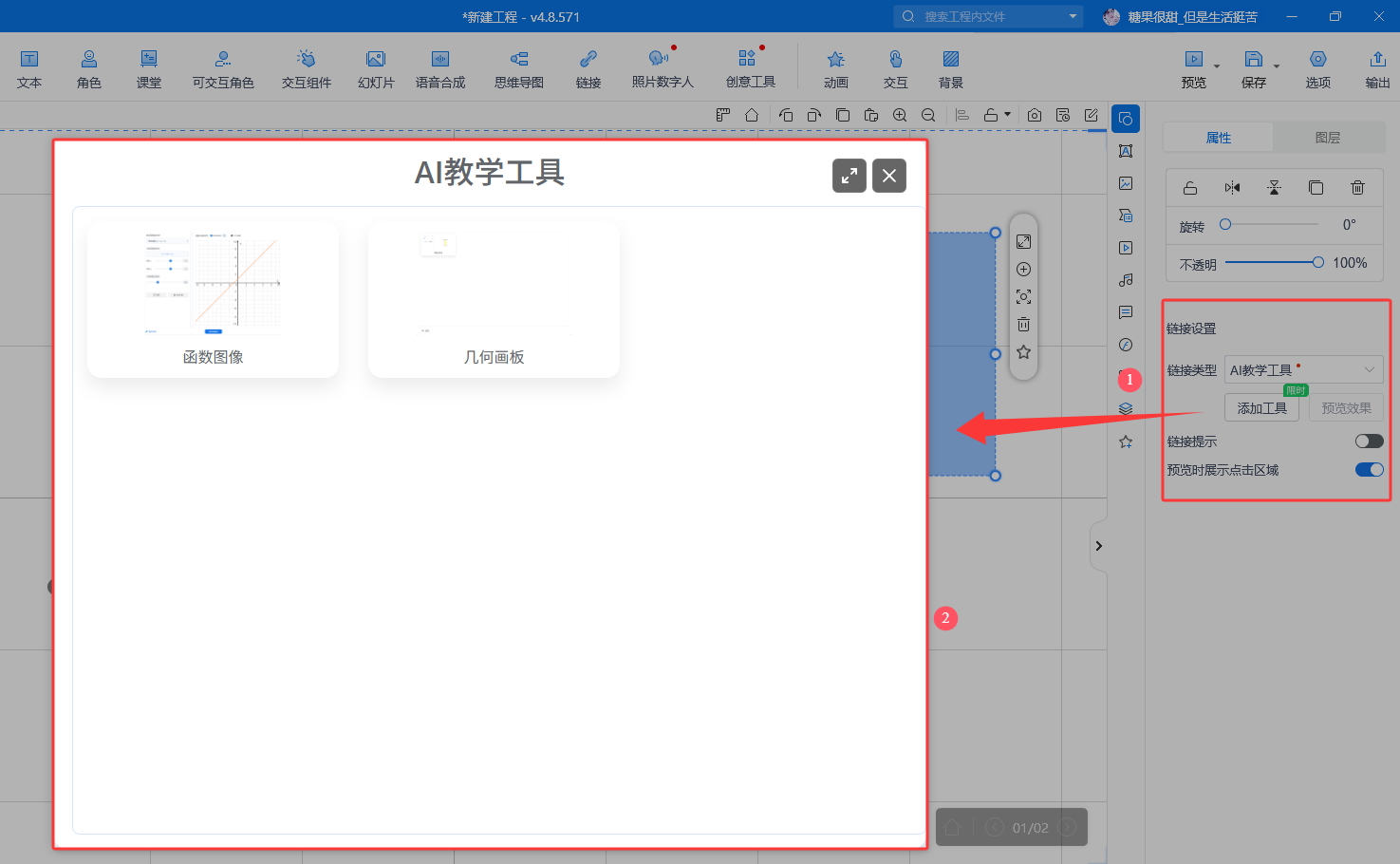The image size is (1400, 864).
Task: Open the 背景 background tool
Action: tap(950, 68)
